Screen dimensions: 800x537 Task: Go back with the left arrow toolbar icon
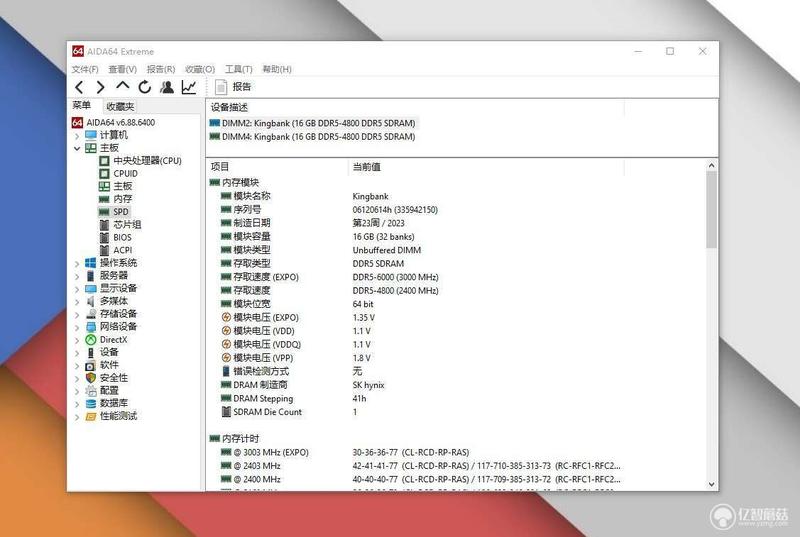79,87
